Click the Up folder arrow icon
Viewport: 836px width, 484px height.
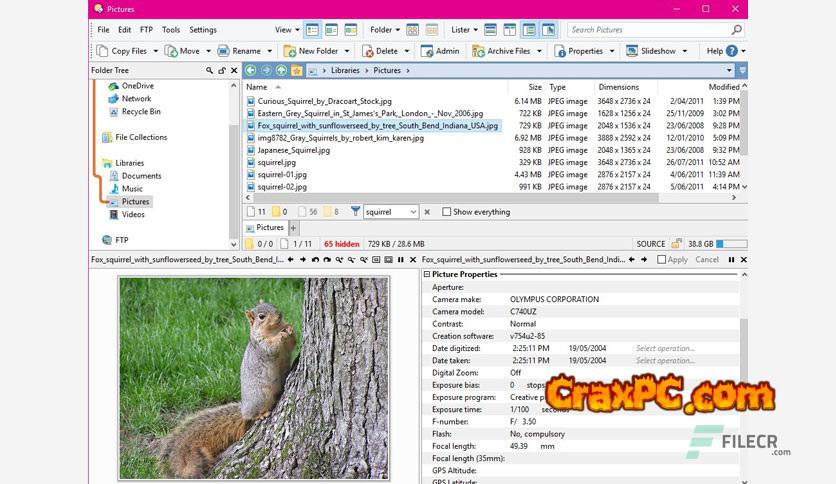tap(282, 71)
